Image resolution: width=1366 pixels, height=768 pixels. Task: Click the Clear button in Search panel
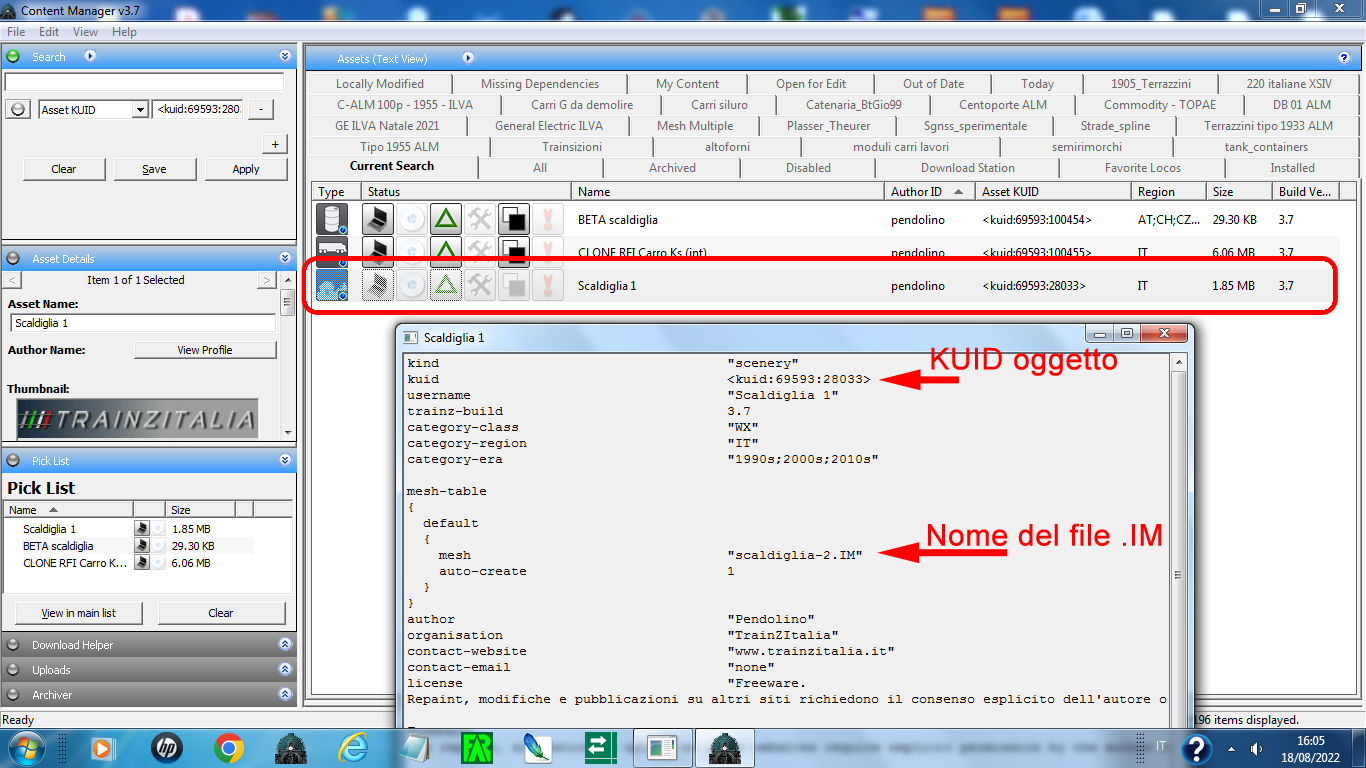(x=64, y=169)
